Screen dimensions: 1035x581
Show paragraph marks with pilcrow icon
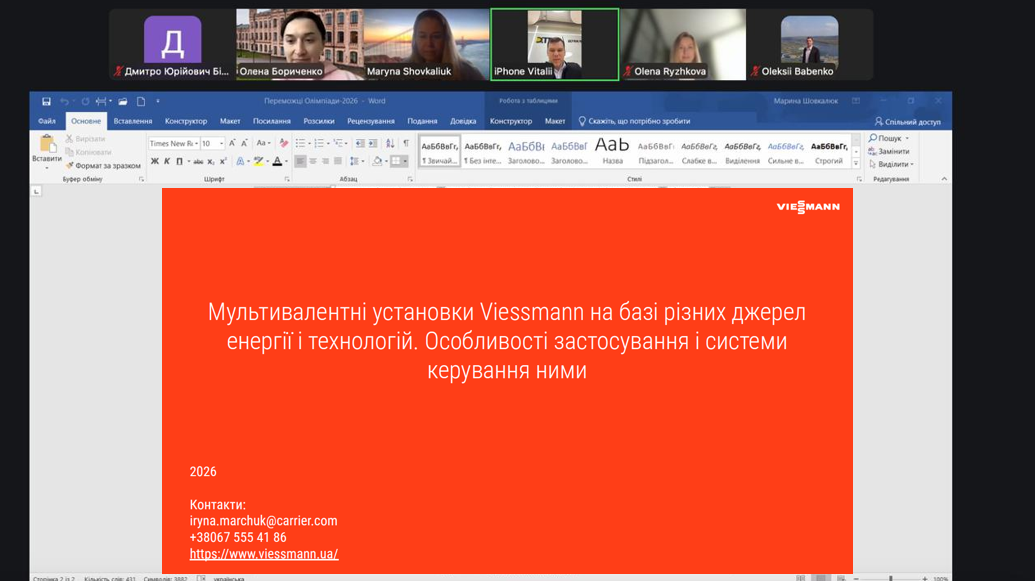point(406,144)
